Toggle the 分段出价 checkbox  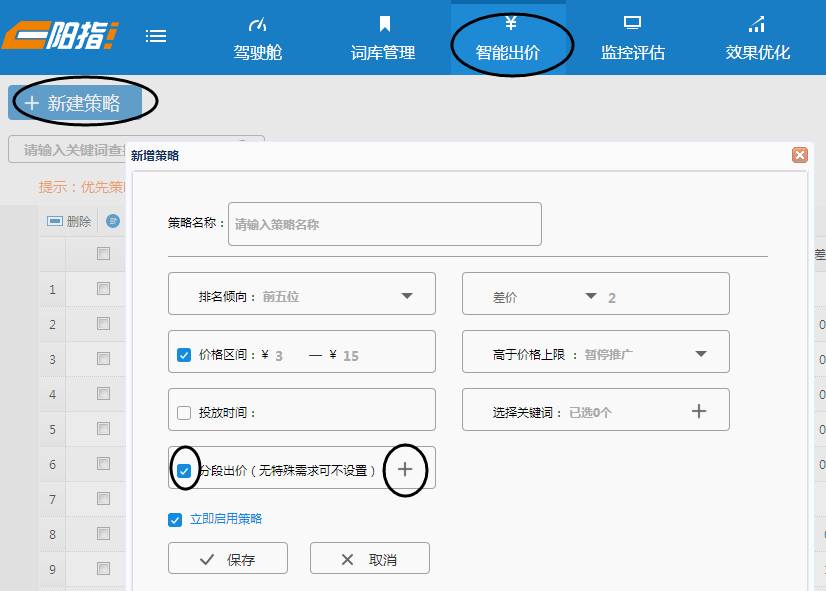[184, 470]
